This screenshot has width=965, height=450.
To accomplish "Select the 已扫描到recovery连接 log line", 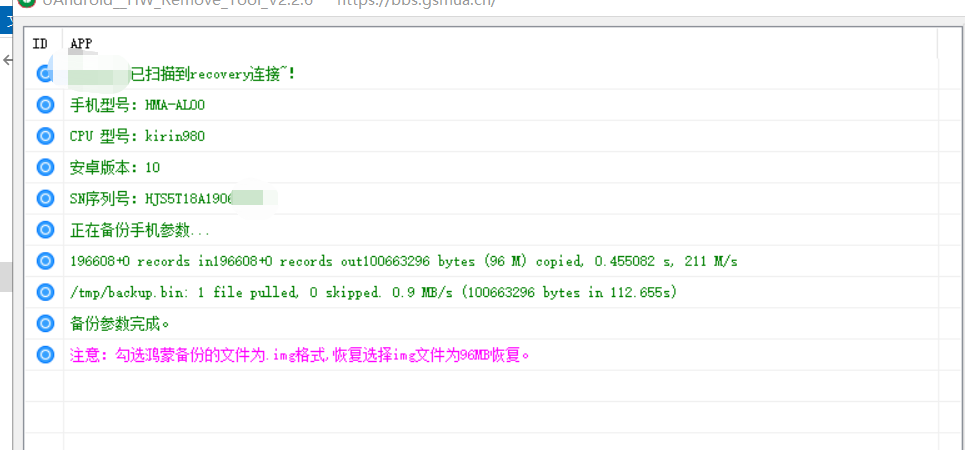I will [x=213, y=74].
